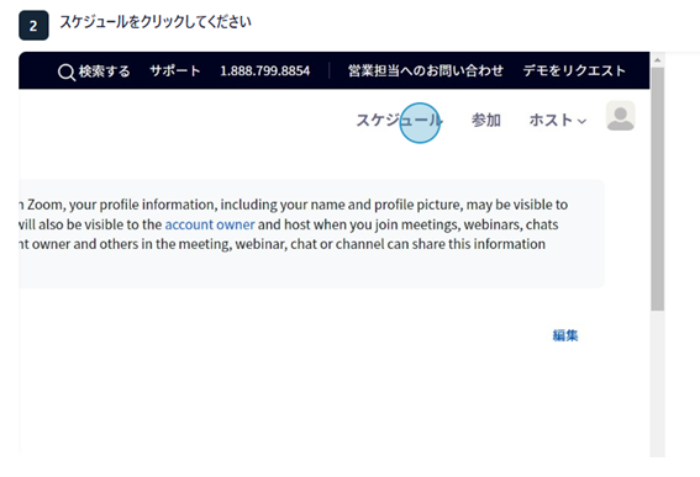Click the 検索する search label
The width and height of the screenshot is (700, 477).
[104, 71]
